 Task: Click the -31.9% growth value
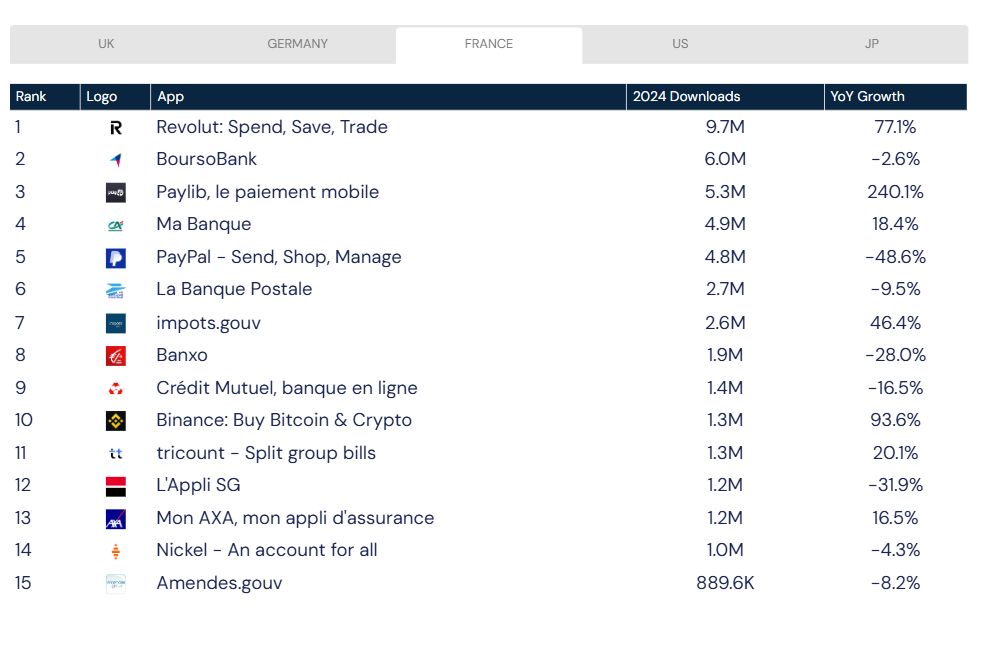[x=895, y=485]
